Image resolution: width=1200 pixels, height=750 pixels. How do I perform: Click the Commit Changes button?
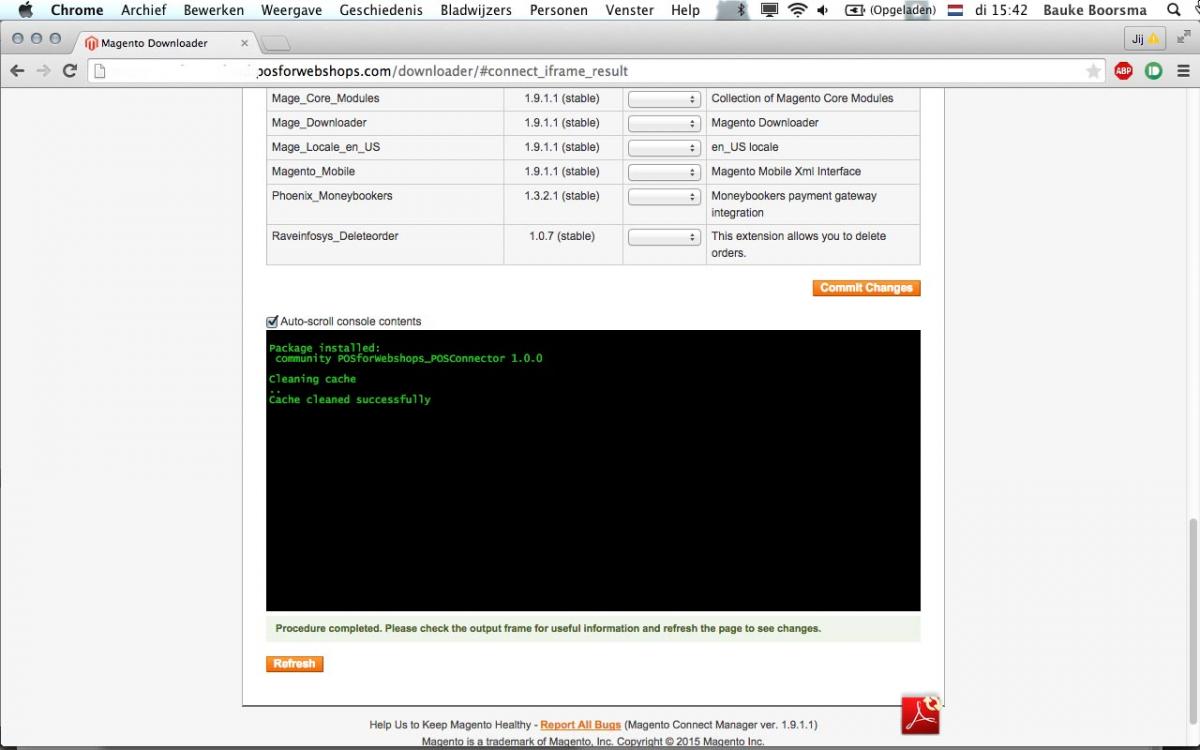(866, 288)
